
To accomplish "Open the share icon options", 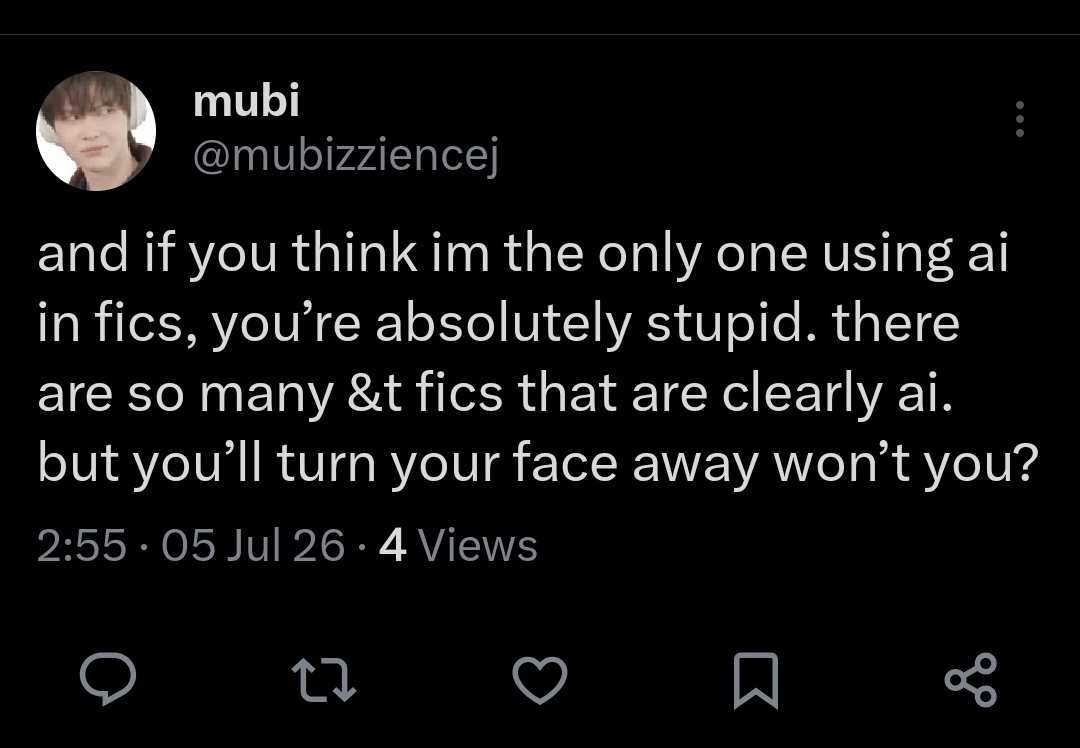I will tap(971, 680).
